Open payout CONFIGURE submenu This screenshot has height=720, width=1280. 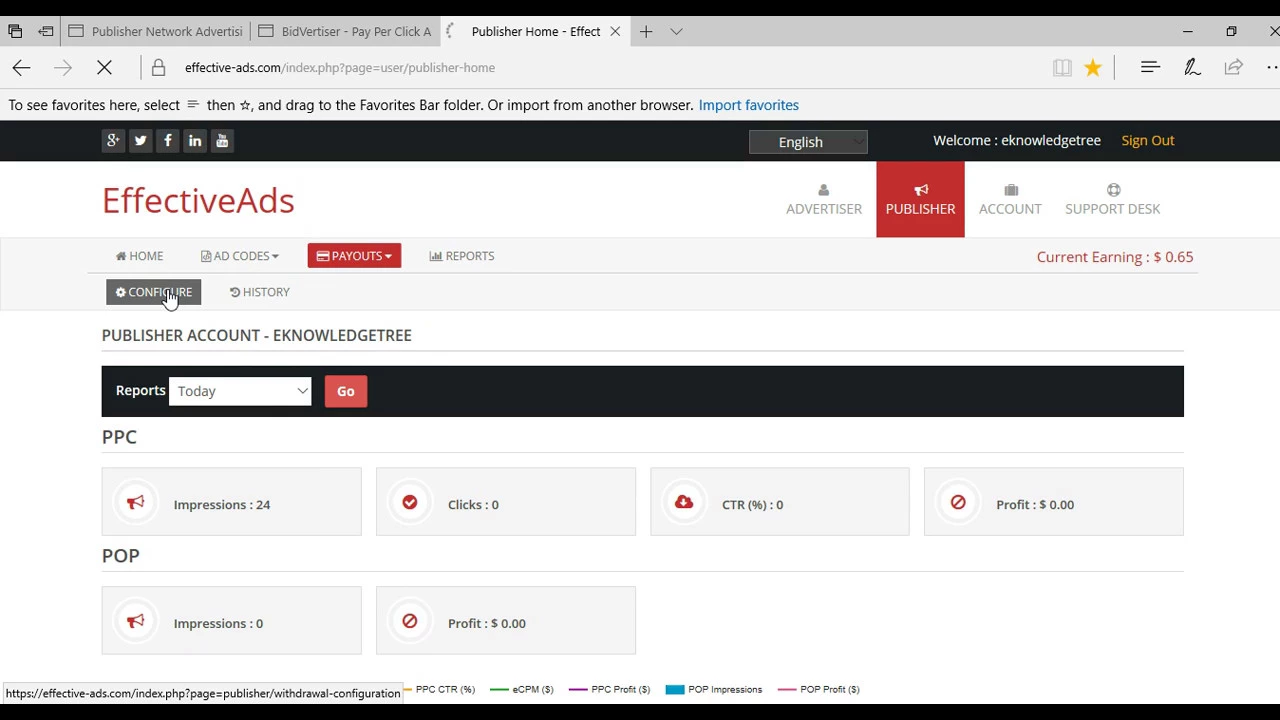(x=154, y=292)
